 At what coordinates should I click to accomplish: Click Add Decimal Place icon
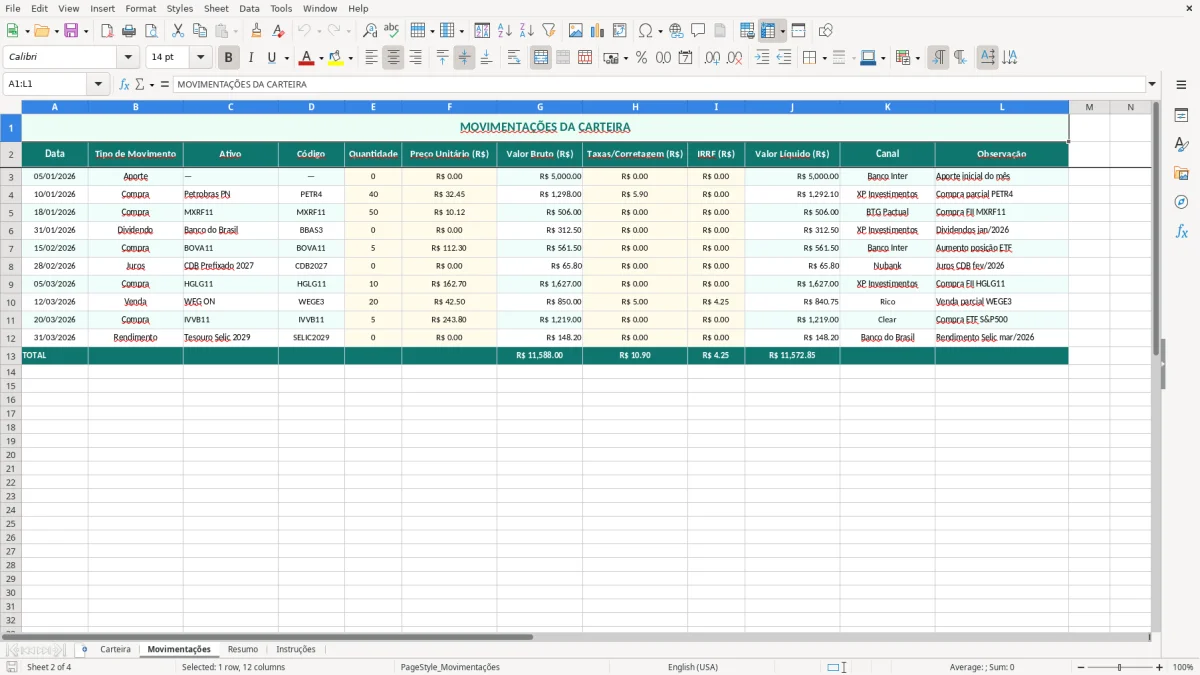tap(712, 58)
